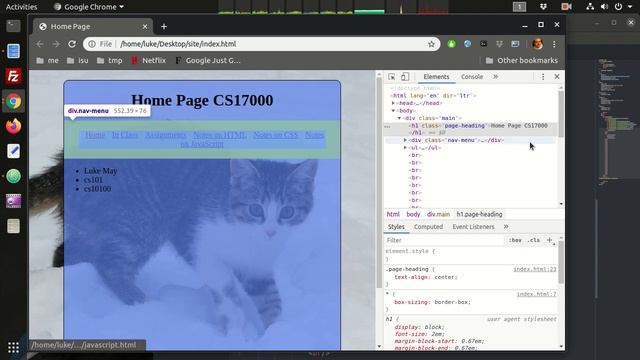640x360 pixels.
Task: Reload the Home Page tab
Action: coord(72,44)
